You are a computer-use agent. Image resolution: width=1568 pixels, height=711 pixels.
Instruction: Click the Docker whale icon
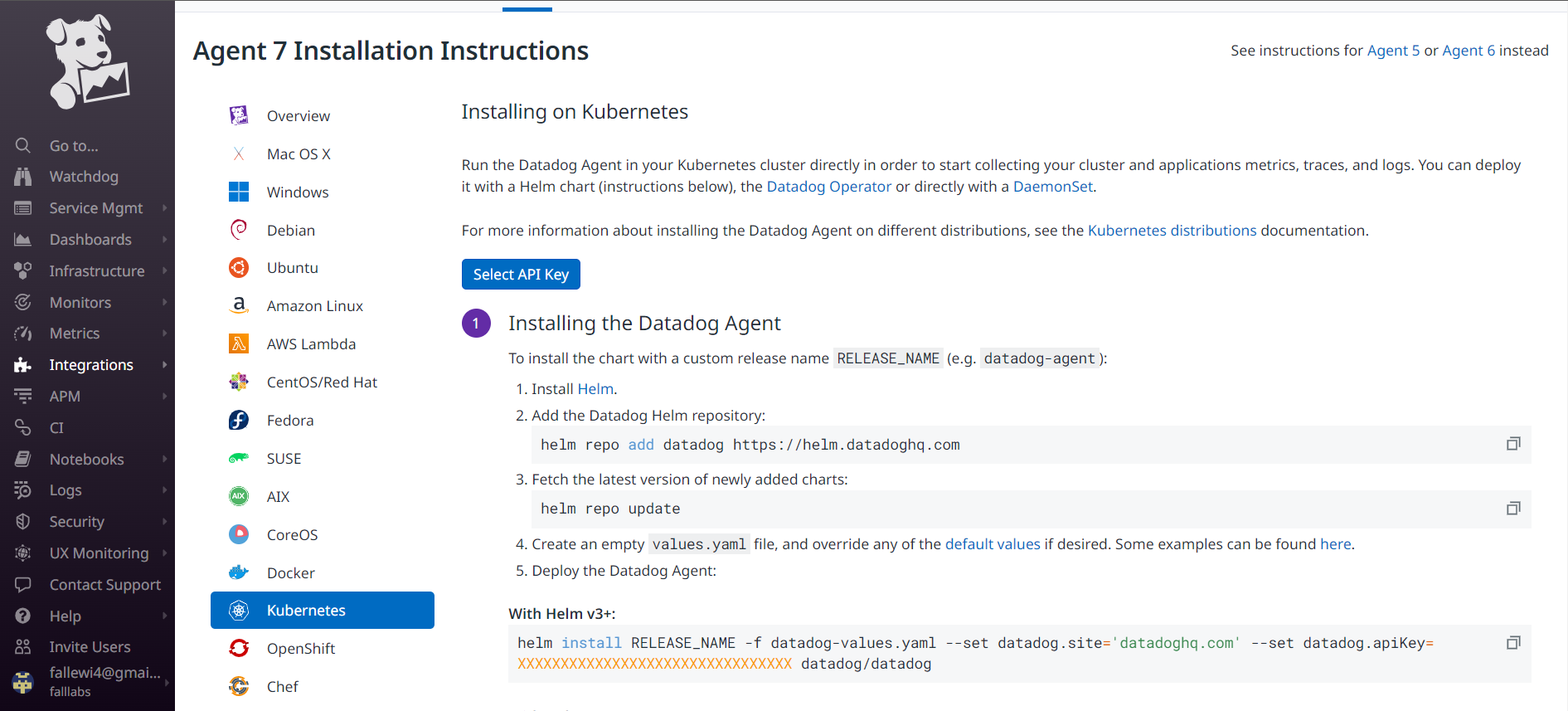point(239,572)
